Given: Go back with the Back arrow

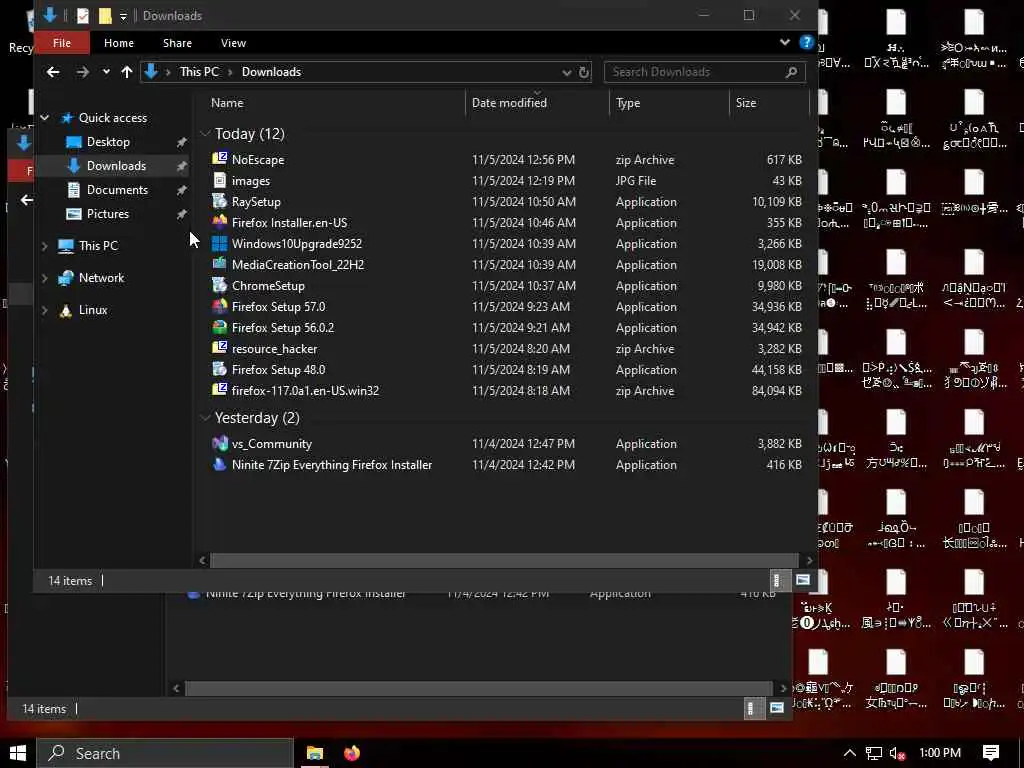Looking at the screenshot, I should point(53,72).
